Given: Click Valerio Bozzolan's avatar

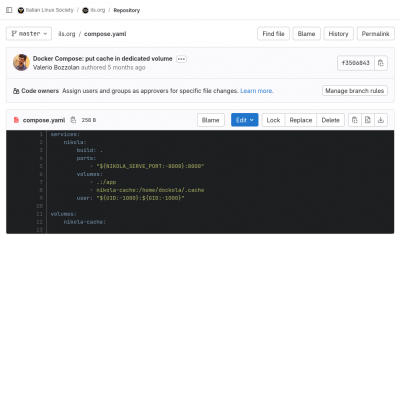Looking at the screenshot, I should click(21, 63).
